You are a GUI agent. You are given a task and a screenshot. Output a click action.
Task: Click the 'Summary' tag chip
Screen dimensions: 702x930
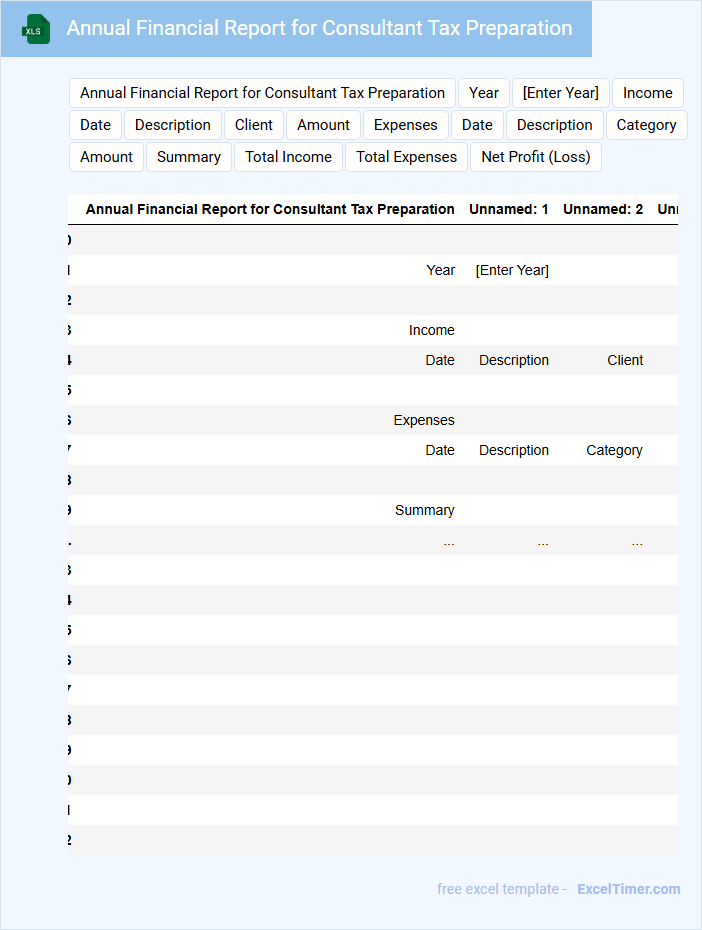click(x=189, y=157)
